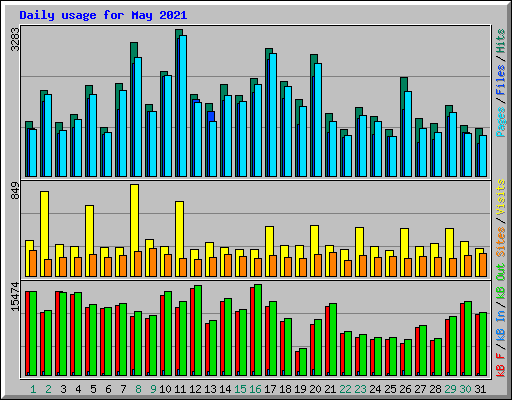Click the chart title 'Daily usage for May 2021'
Image resolution: width=512 pixels, height=400 pixels.
(103, 15)
